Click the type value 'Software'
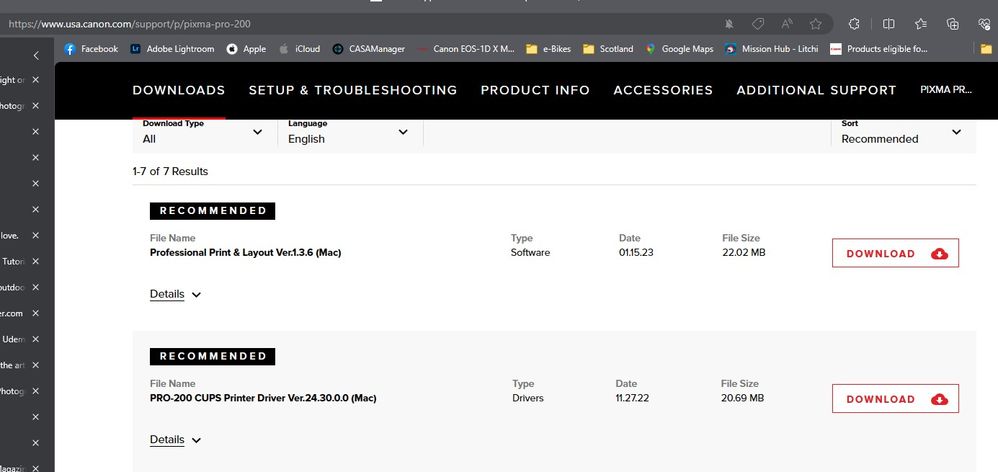 pos(530,253)
